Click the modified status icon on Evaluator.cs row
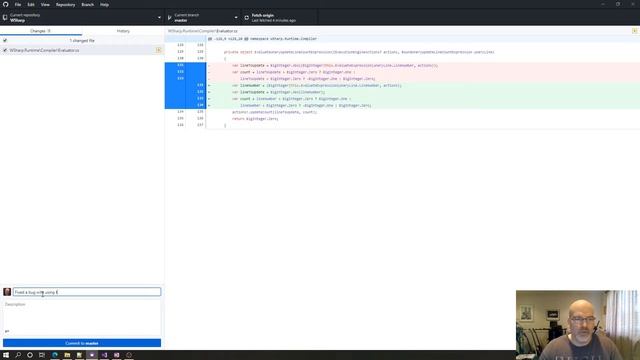The height and width of the screenshot is (360, 640). click(x=158, y=50)
